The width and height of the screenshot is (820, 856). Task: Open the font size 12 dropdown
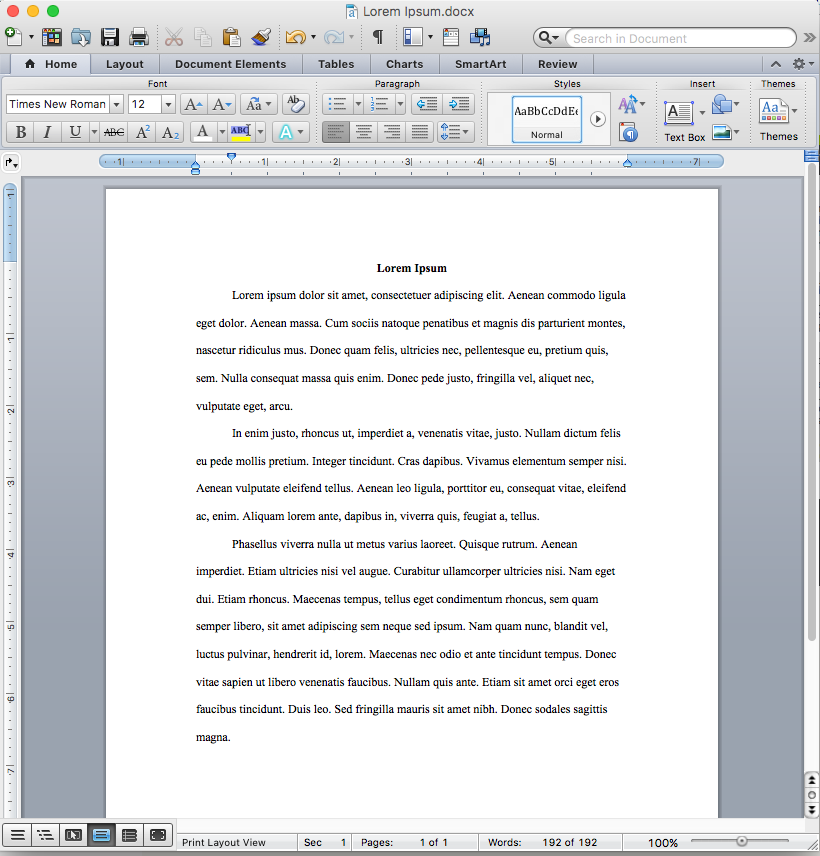click(168, 104)
